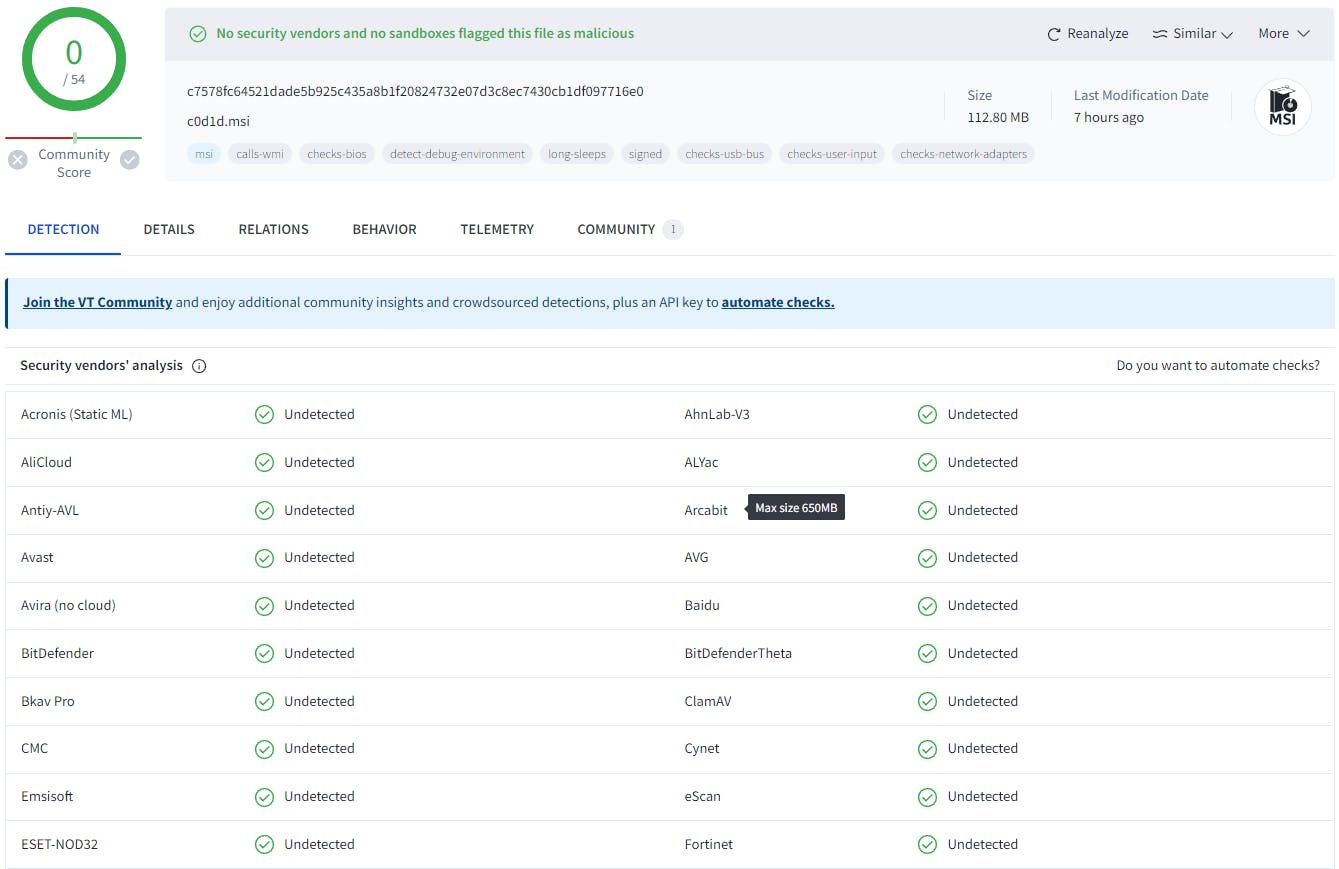Click the community score slider bar
This screenshot has height=869, width=1339.
coord(74,138)
